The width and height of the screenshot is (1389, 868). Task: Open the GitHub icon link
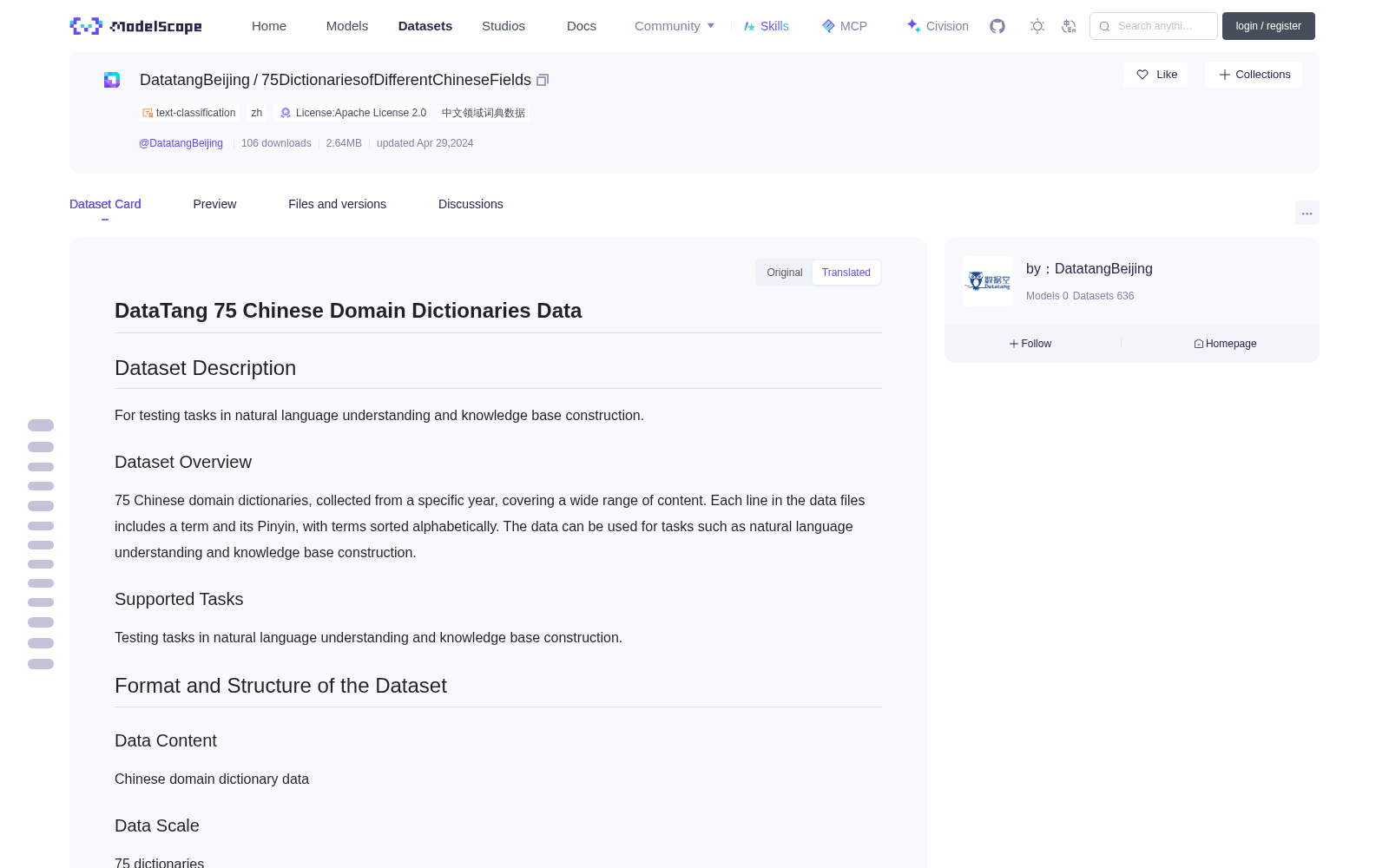(x=997, y=26)
